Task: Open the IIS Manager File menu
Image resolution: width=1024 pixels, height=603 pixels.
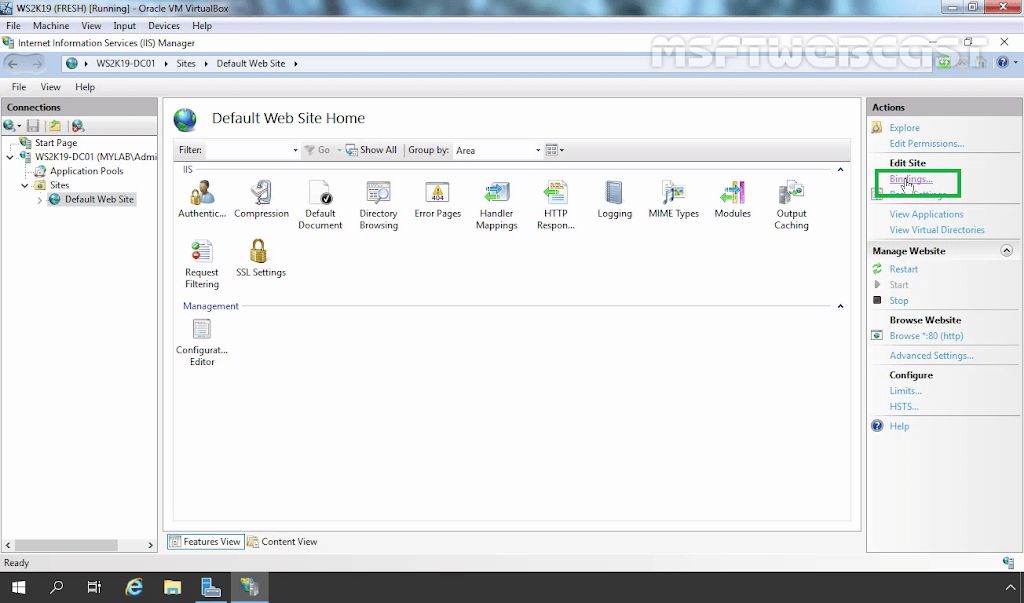Action: click(19, 87)
